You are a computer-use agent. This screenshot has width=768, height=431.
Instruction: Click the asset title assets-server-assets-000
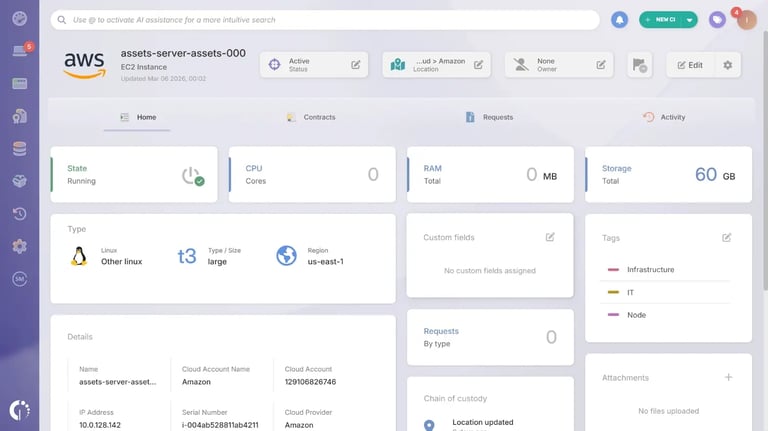click(x=183, y=53)
